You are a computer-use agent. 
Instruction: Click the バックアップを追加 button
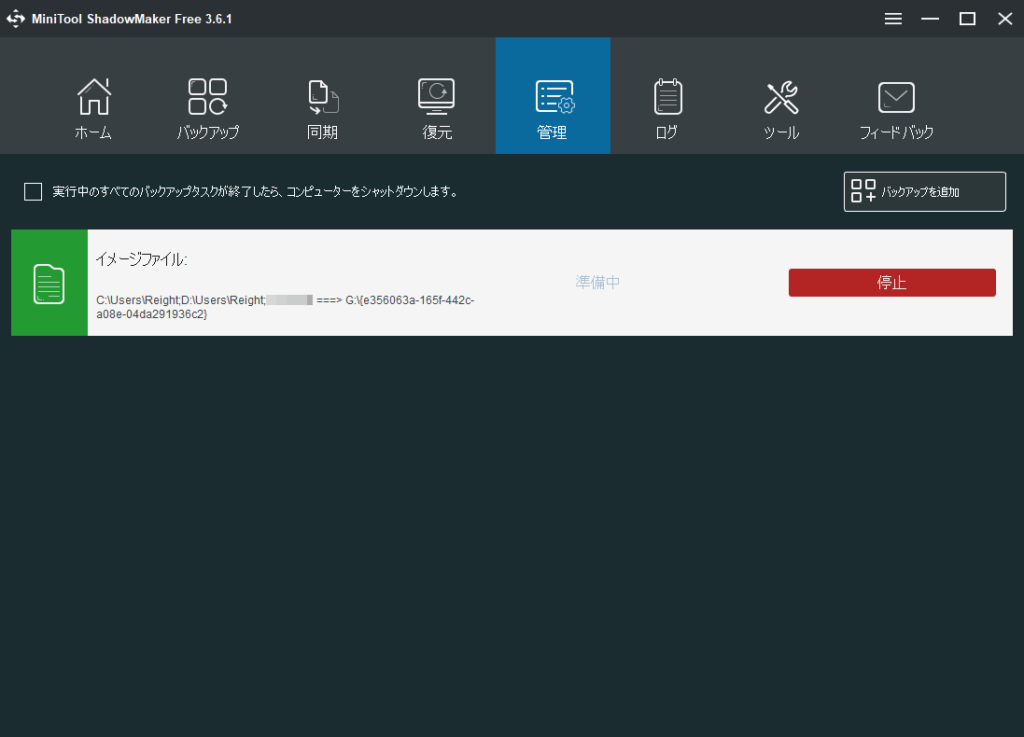[924, 192]
